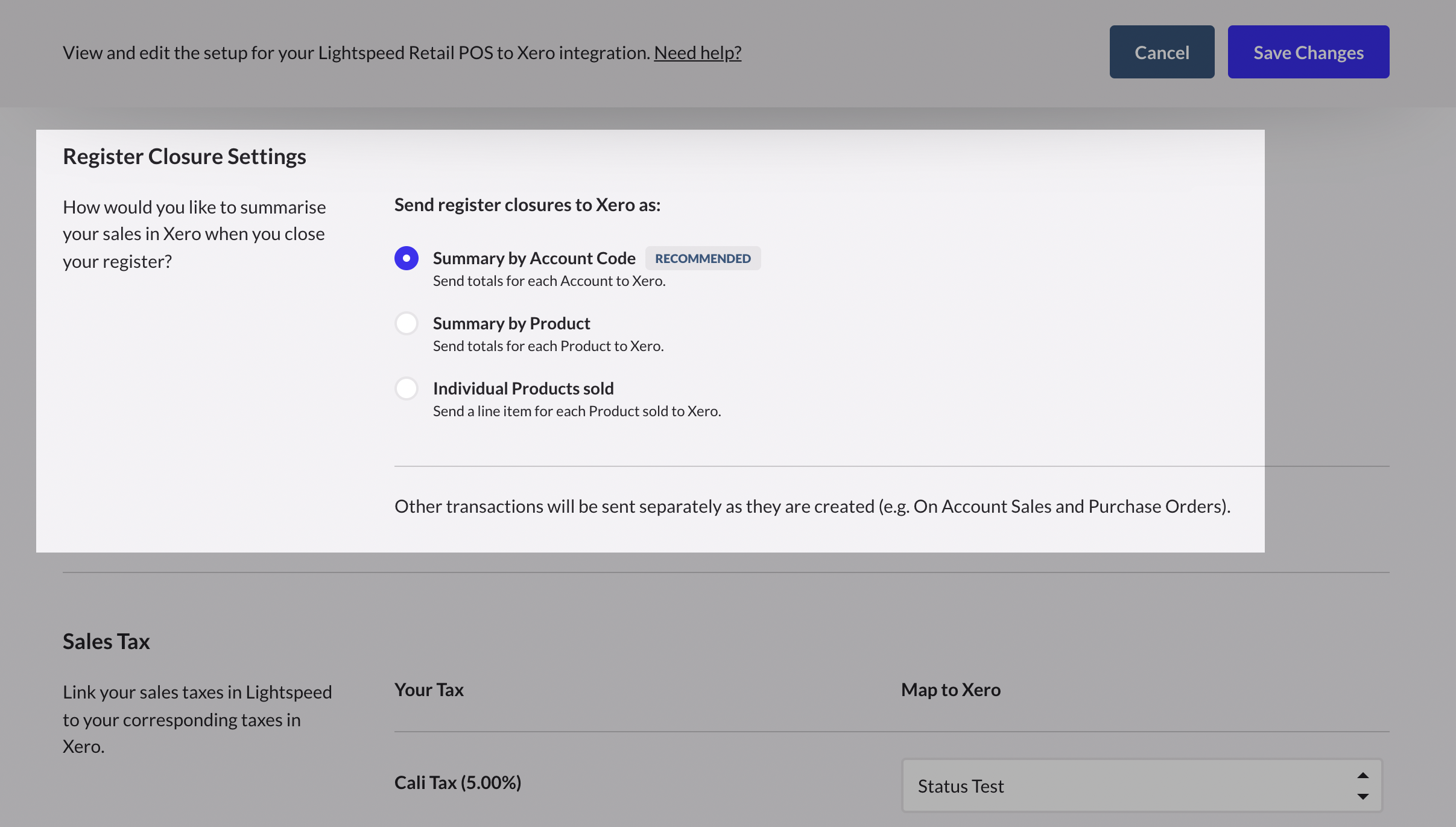Select the Summary by Product radio button
Image resolution: width=1456 pixels, height=827 pixels.
(407, 323)
